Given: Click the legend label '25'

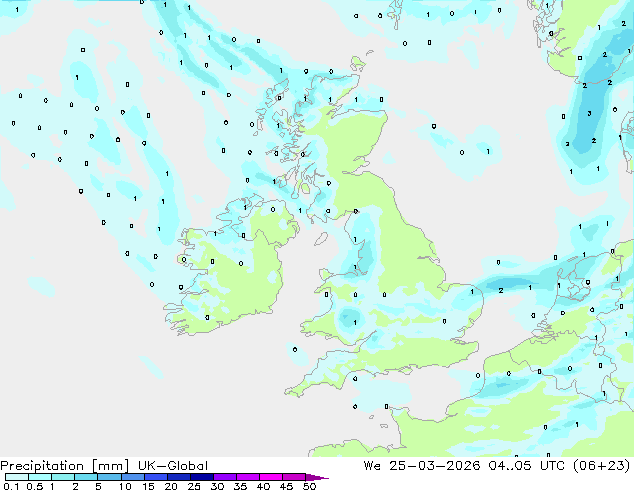Looking at the screenshot, I should point(194,486).
